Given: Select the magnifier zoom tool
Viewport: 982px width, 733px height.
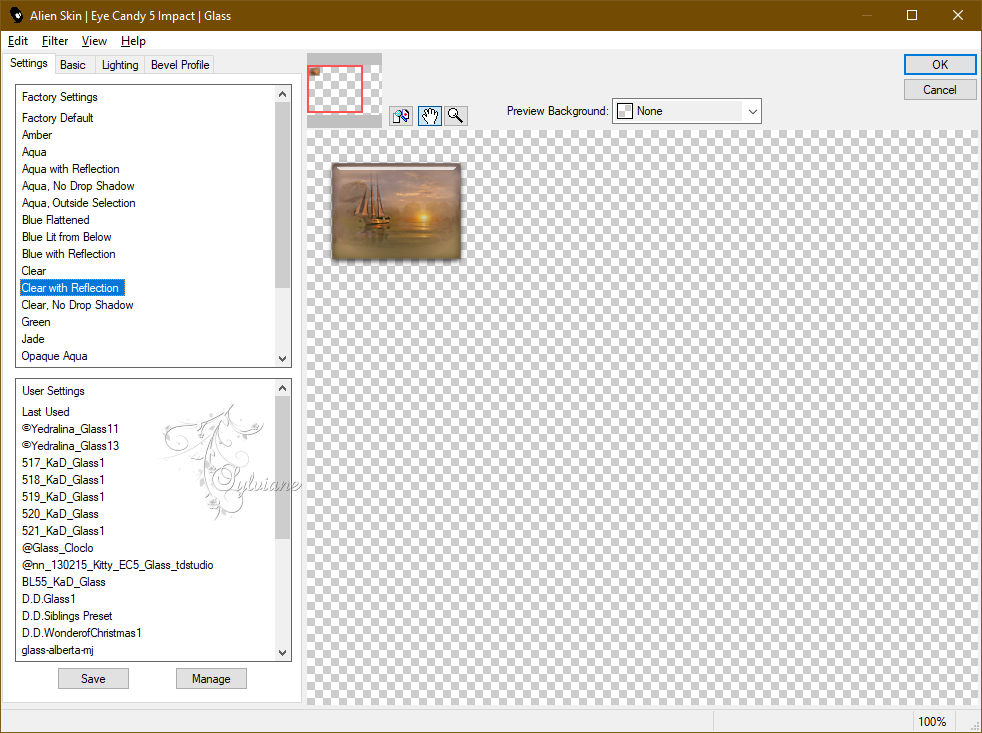Looking at the screenshot, I should coord(456,116).
